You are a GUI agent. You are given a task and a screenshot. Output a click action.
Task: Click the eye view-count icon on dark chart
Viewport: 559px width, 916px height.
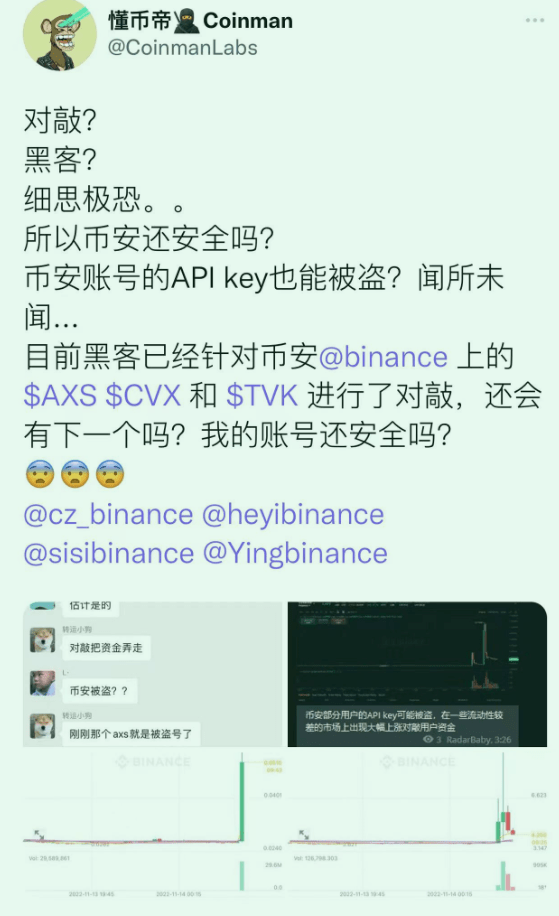click(x=428, y=739)
